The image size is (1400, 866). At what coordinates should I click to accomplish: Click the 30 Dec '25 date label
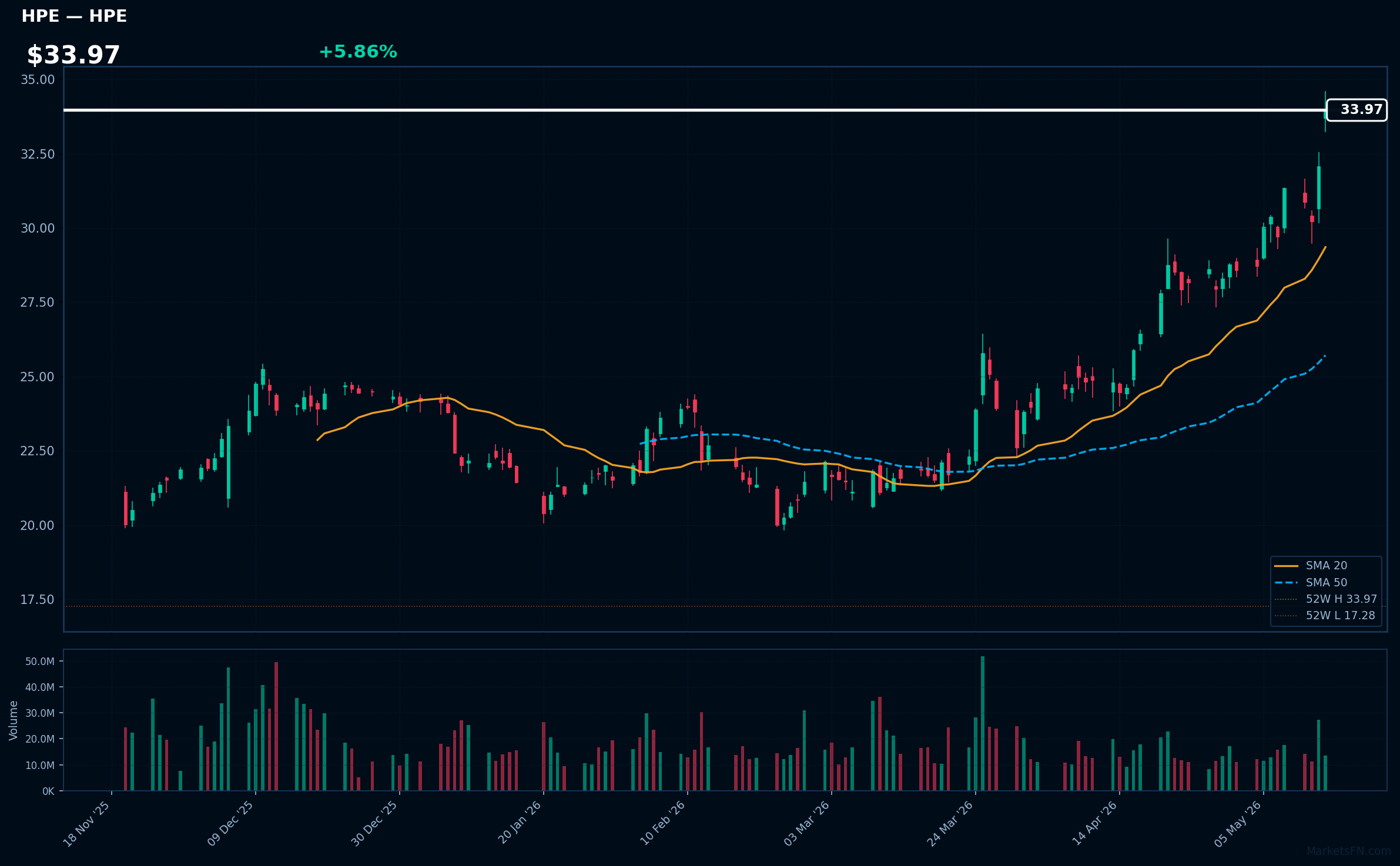pyautogui.click(x=374, y=824)
